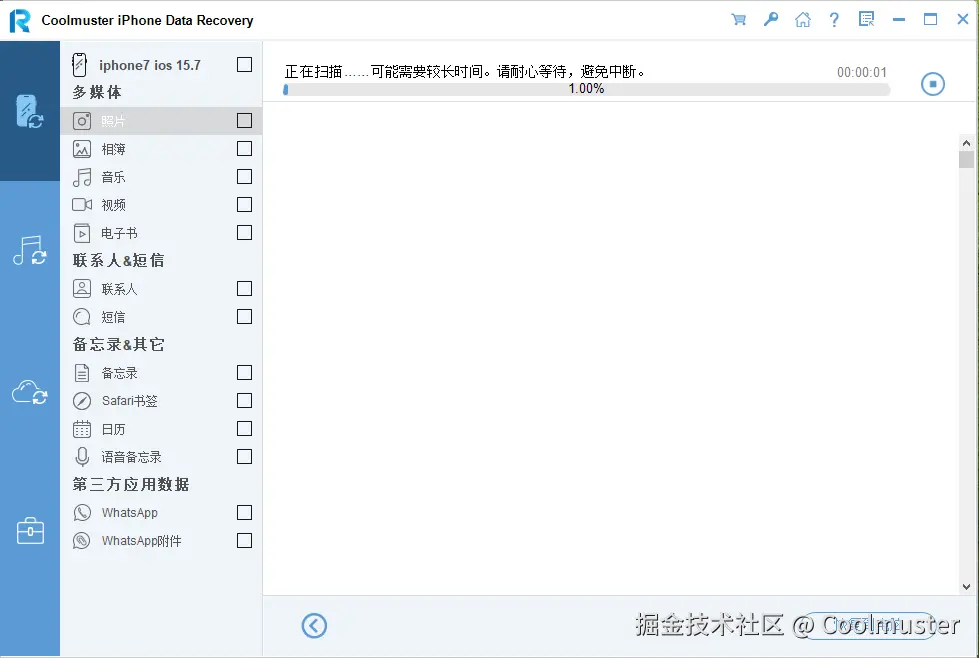Stop the scan with the stop button
Screen dimensions: 979x658
(x=932, y=83)
